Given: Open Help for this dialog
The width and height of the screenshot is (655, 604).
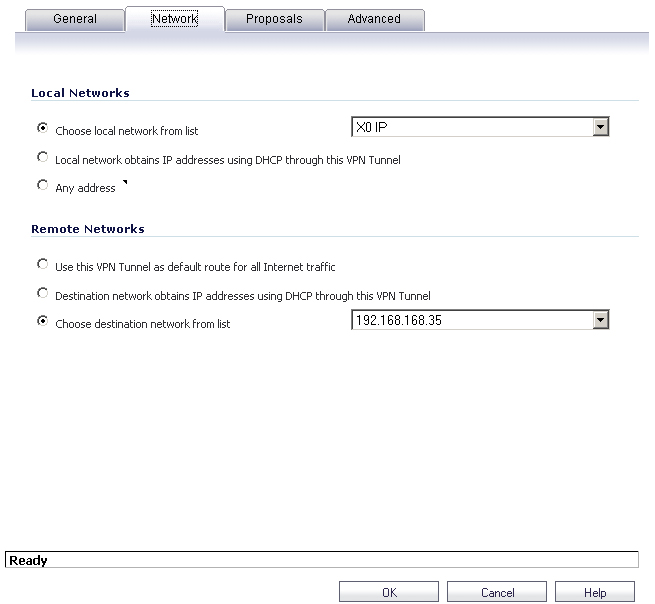Looking at the screenshot, I should (595, 592).
